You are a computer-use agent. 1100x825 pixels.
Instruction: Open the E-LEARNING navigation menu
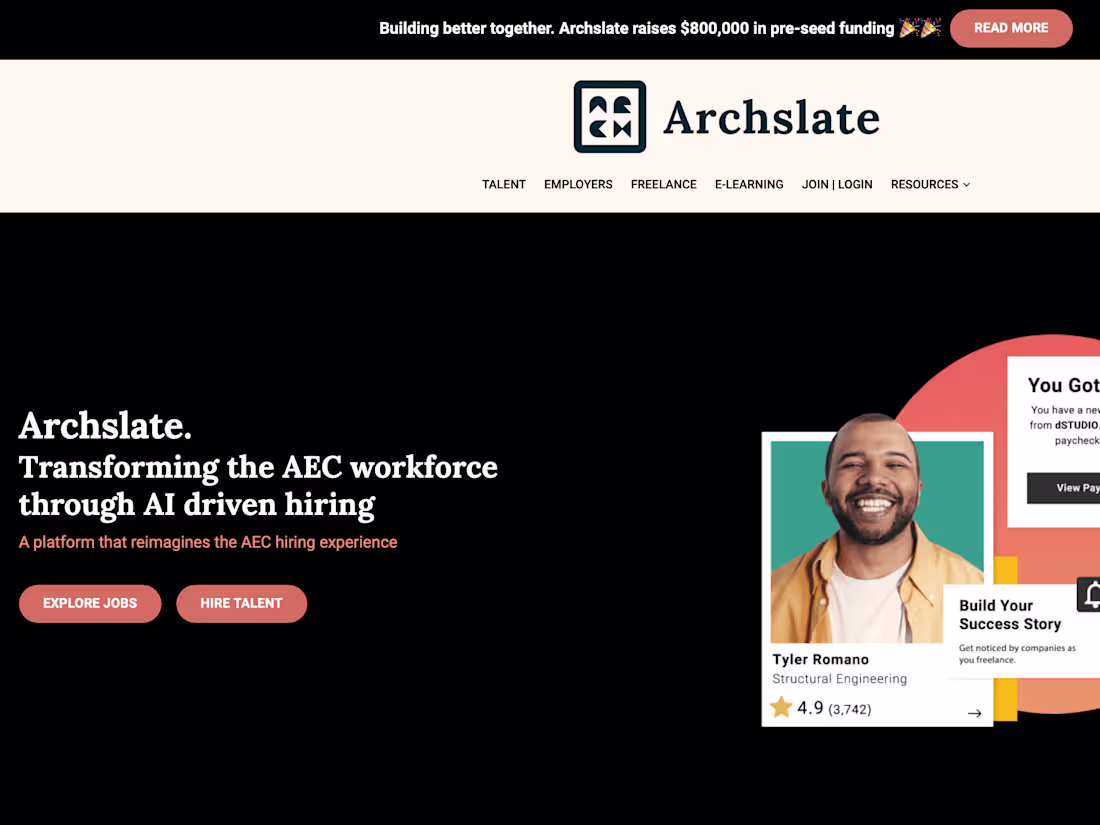pos(749,184)
